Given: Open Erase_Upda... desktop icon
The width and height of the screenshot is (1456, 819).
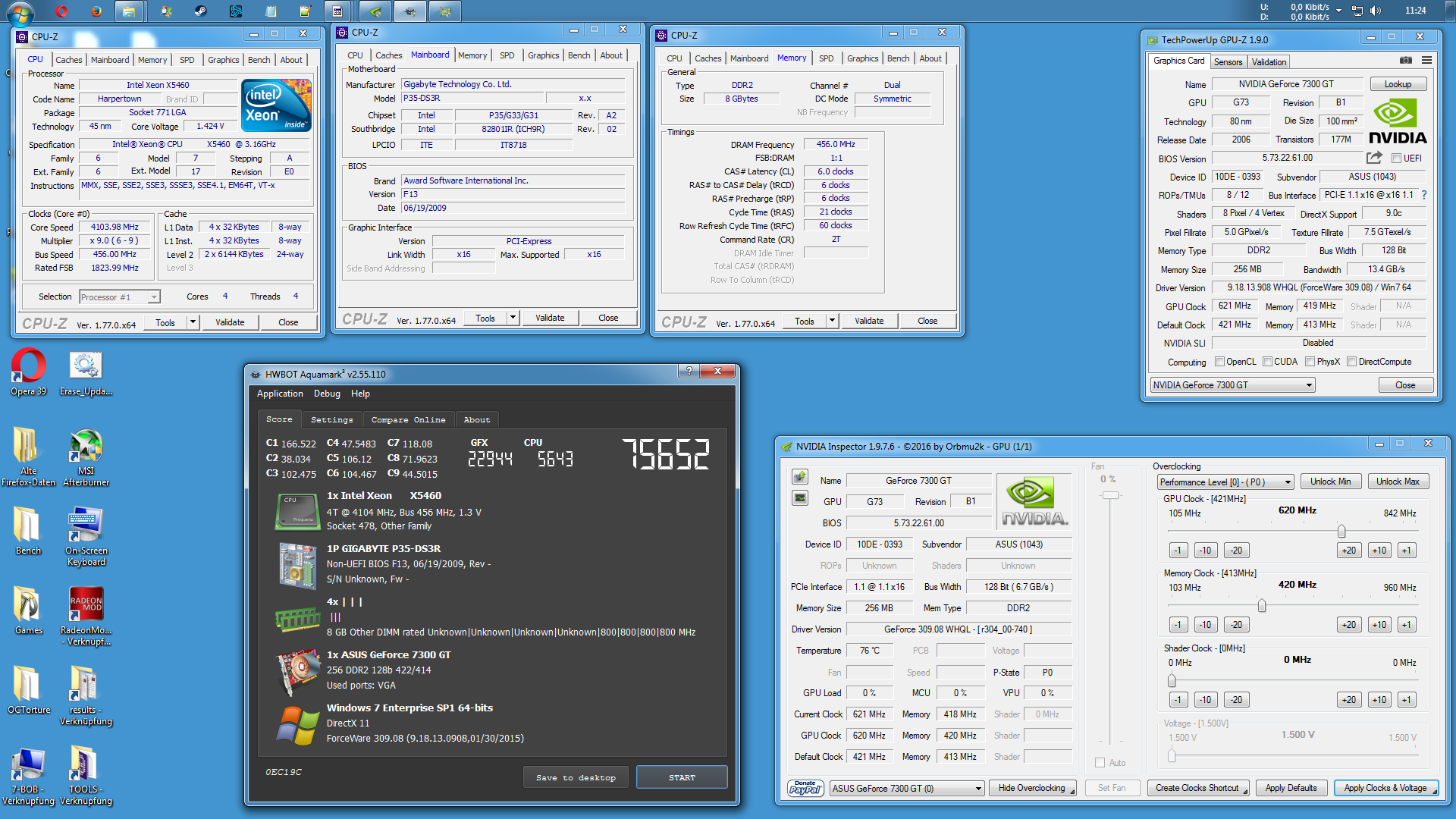Looking at the screenshot, I should coord(86,372).
